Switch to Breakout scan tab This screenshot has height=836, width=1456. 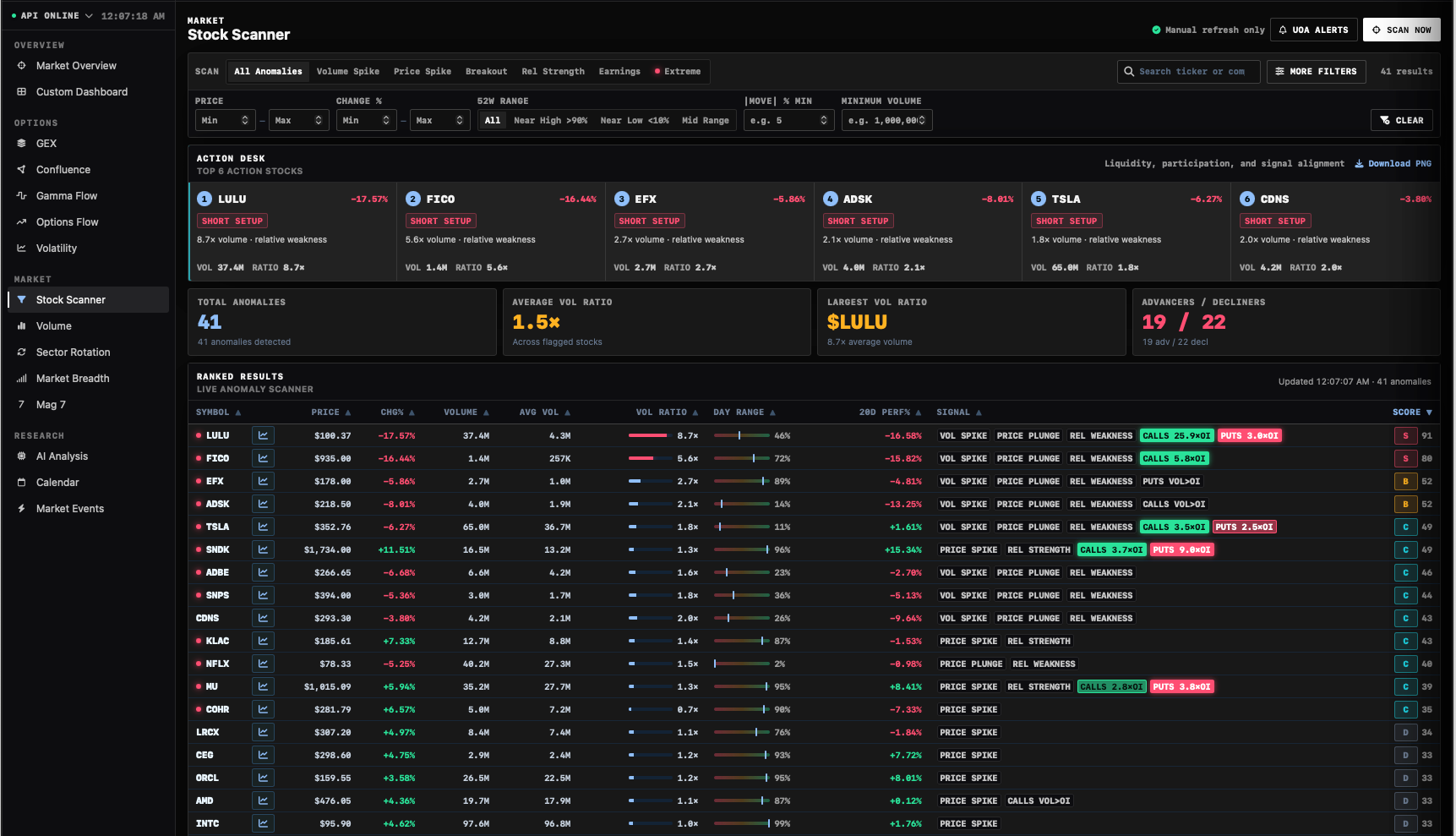point(486,72)
